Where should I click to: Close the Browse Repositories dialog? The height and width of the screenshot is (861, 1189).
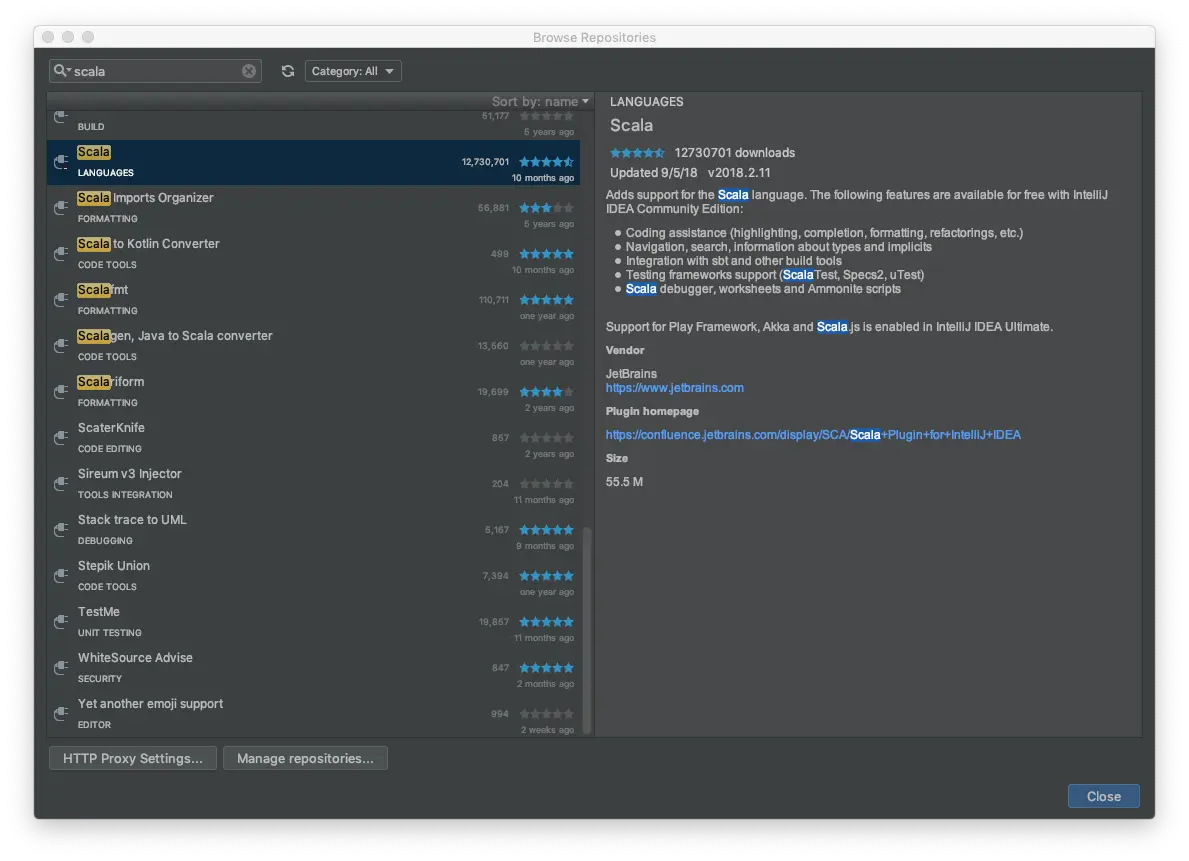click(x=1103, y=796)
